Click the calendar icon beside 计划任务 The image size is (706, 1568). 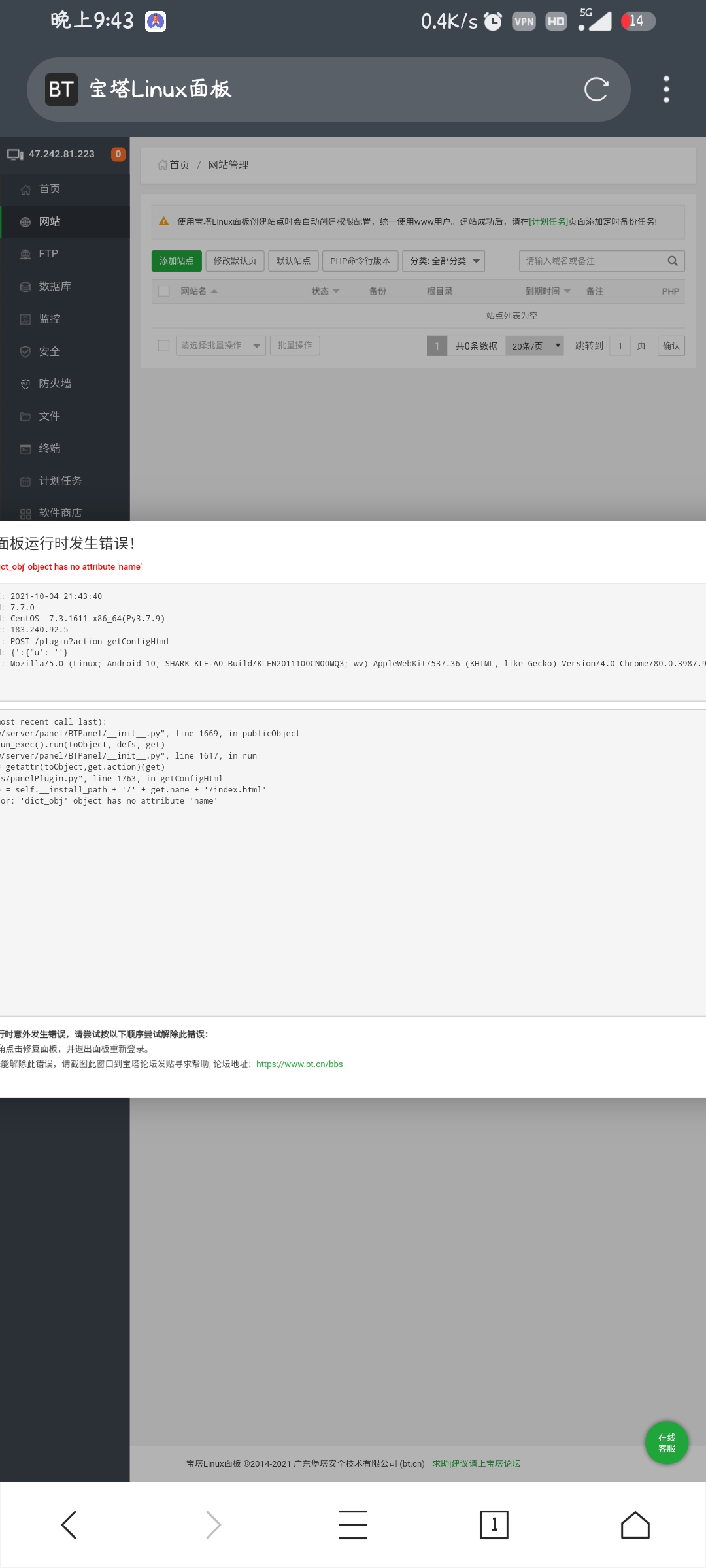25,482
